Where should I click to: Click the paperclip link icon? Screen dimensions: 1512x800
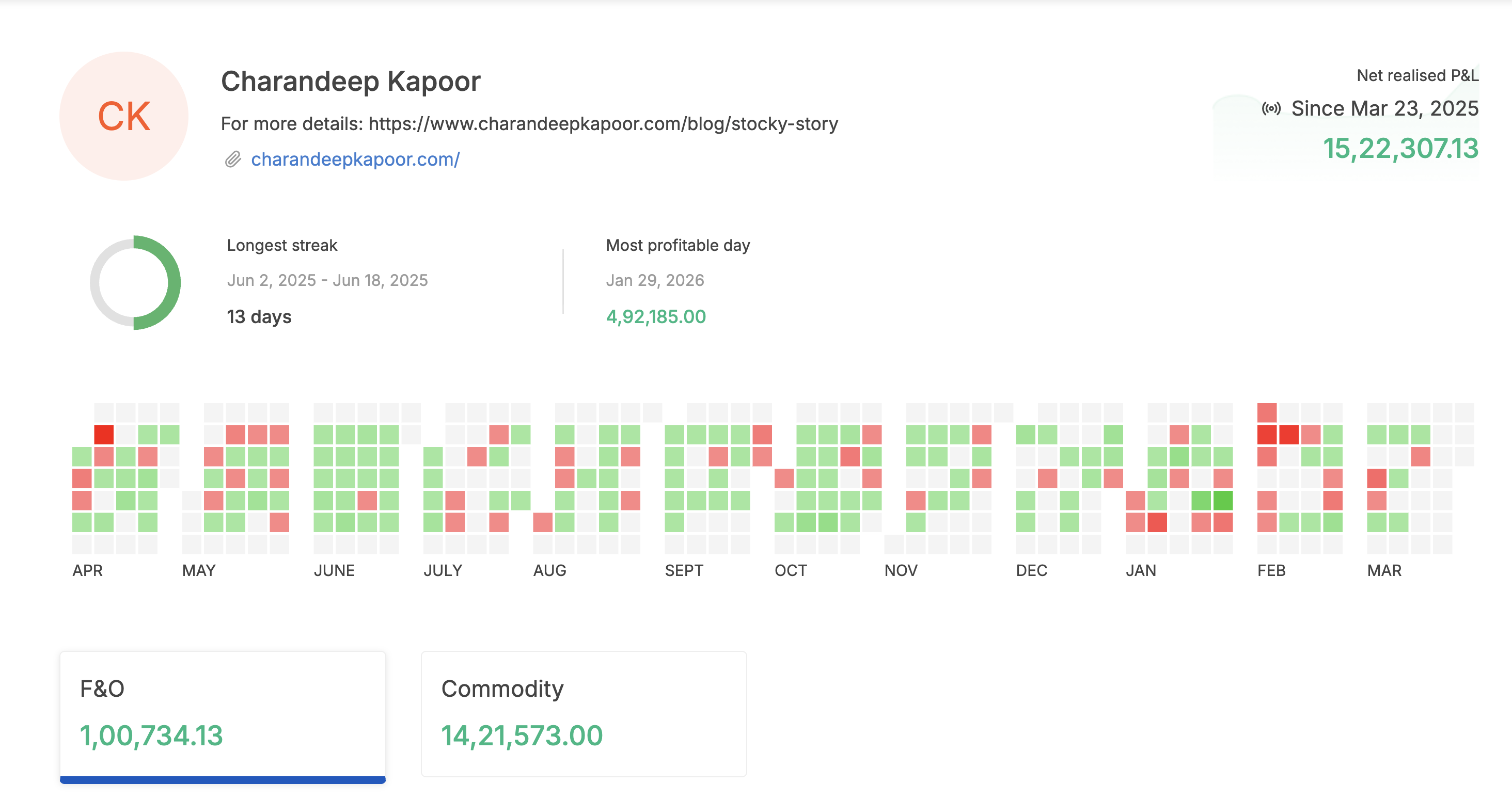(x=233, y=159)
